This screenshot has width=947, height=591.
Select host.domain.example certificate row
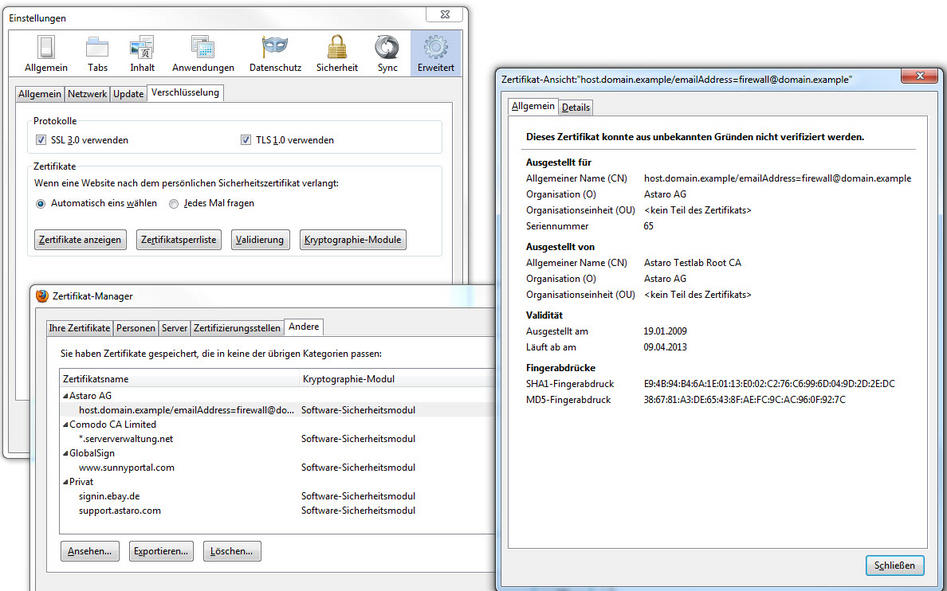pos(277,410)
